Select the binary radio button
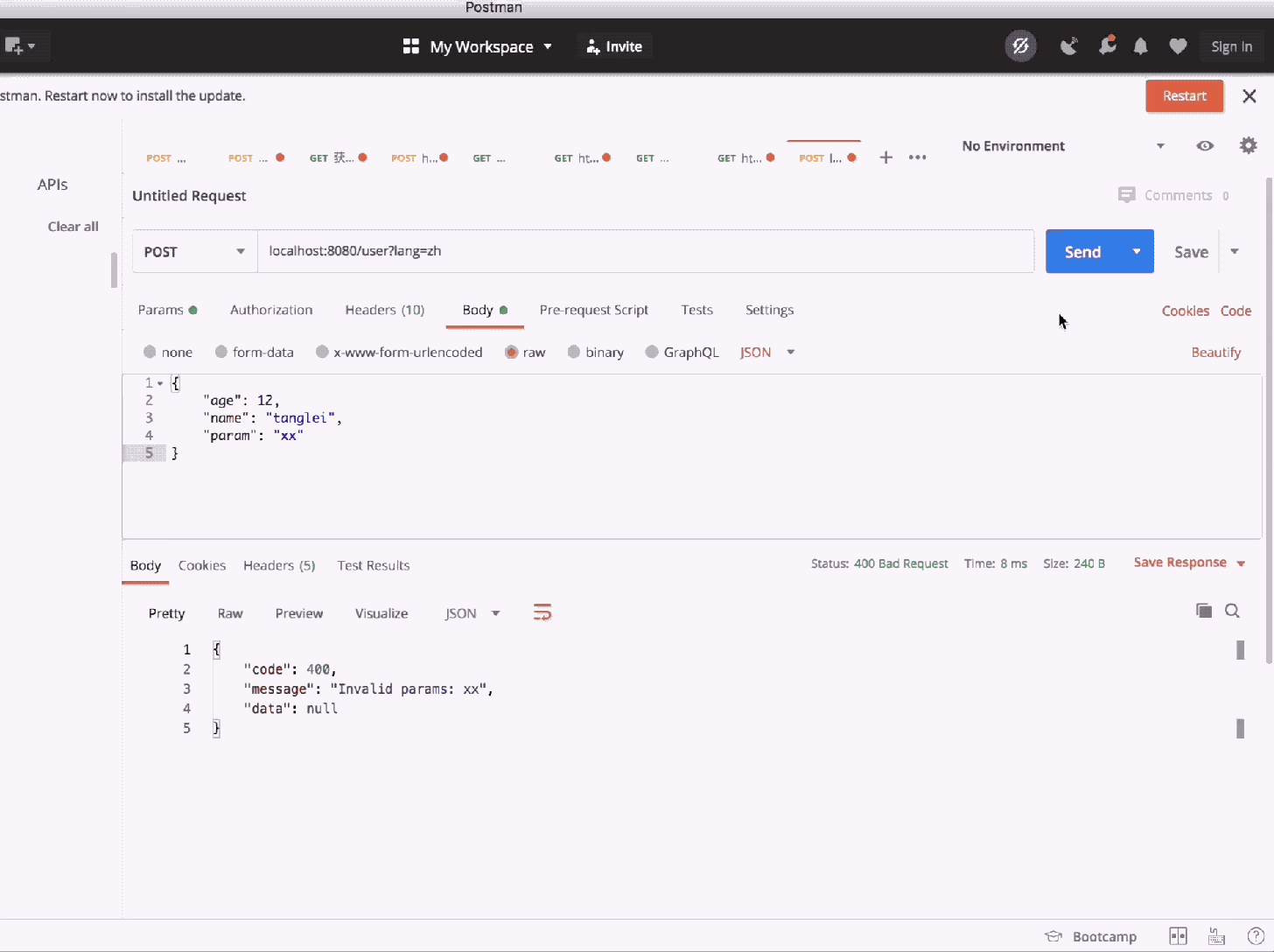The width and height of the screenshot is (1274, 952). click(x=574, y=352)
